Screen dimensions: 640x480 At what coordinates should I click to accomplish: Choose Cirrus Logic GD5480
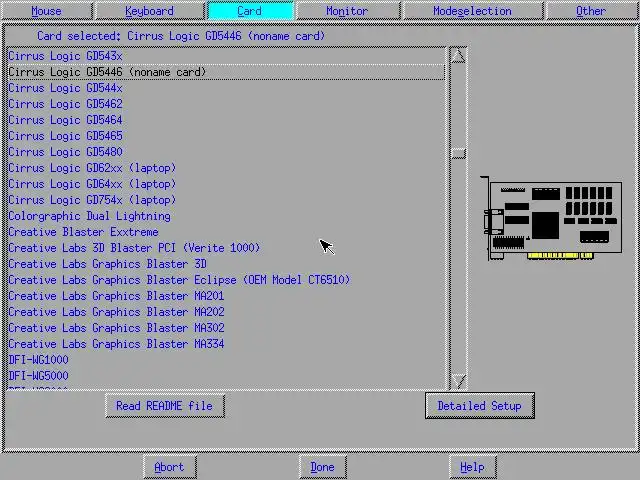click(x=227, y=152)
